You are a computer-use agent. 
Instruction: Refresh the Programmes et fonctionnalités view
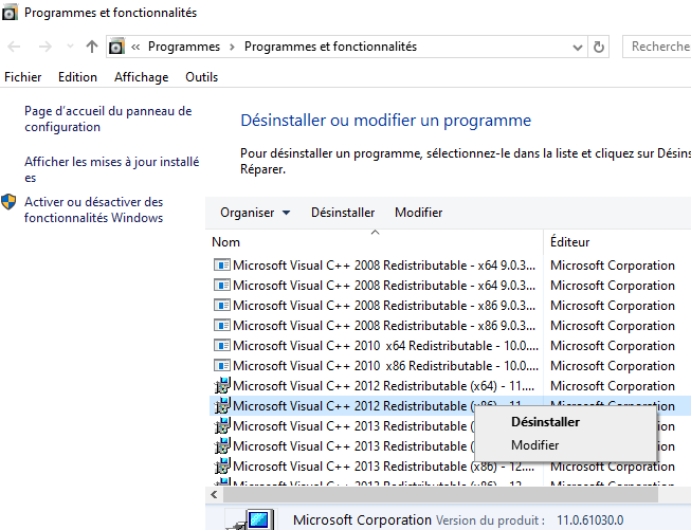click(x=598, y=47)
